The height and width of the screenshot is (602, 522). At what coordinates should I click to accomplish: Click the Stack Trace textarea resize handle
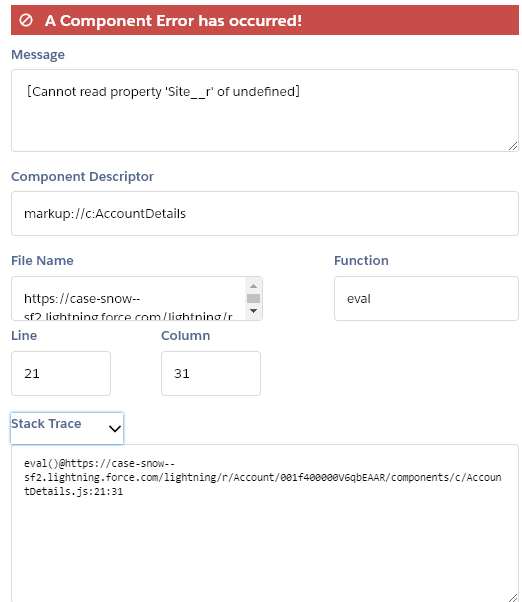513,597
